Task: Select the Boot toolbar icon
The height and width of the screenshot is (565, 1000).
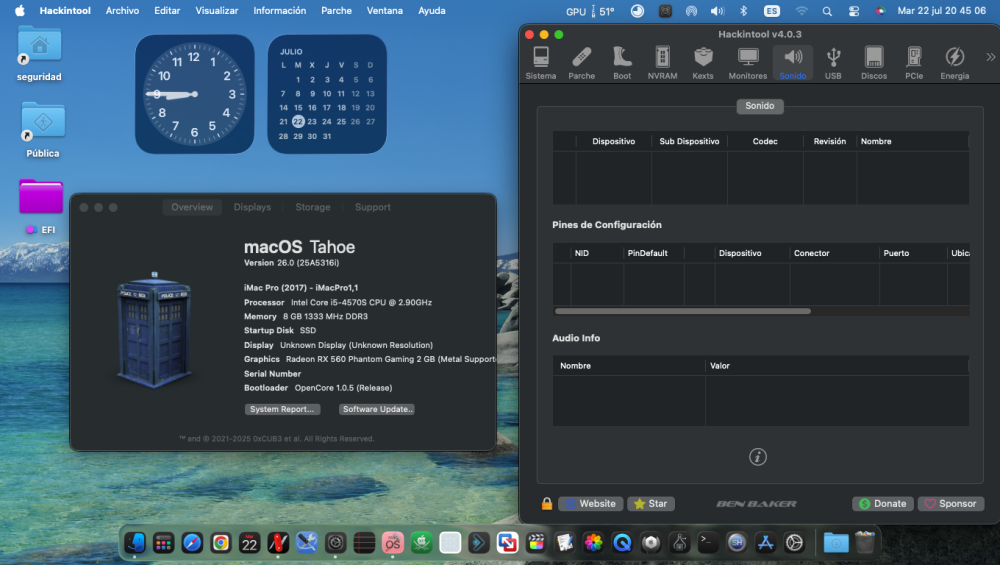Action: coord(622,62)
